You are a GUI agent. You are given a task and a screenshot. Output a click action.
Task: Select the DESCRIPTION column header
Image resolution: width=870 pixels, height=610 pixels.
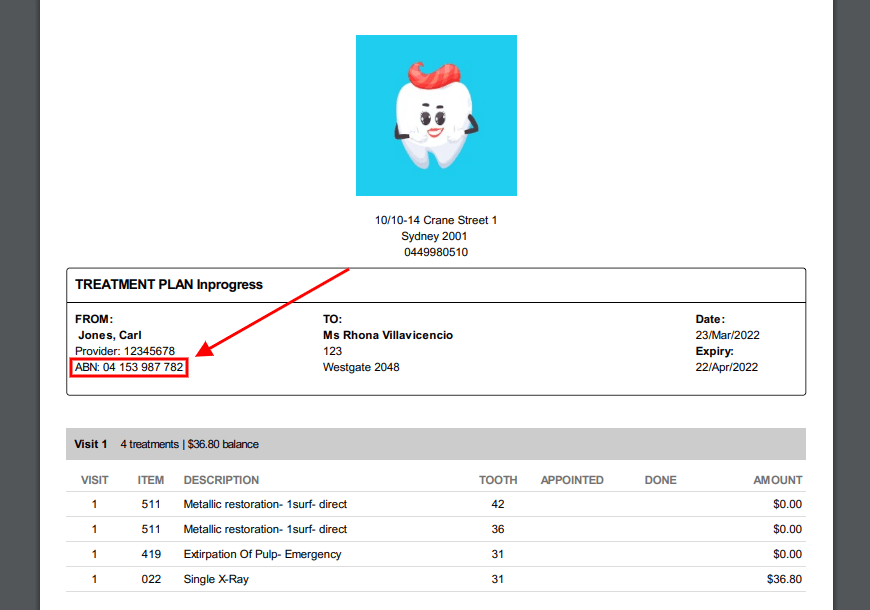pos(221,480)
